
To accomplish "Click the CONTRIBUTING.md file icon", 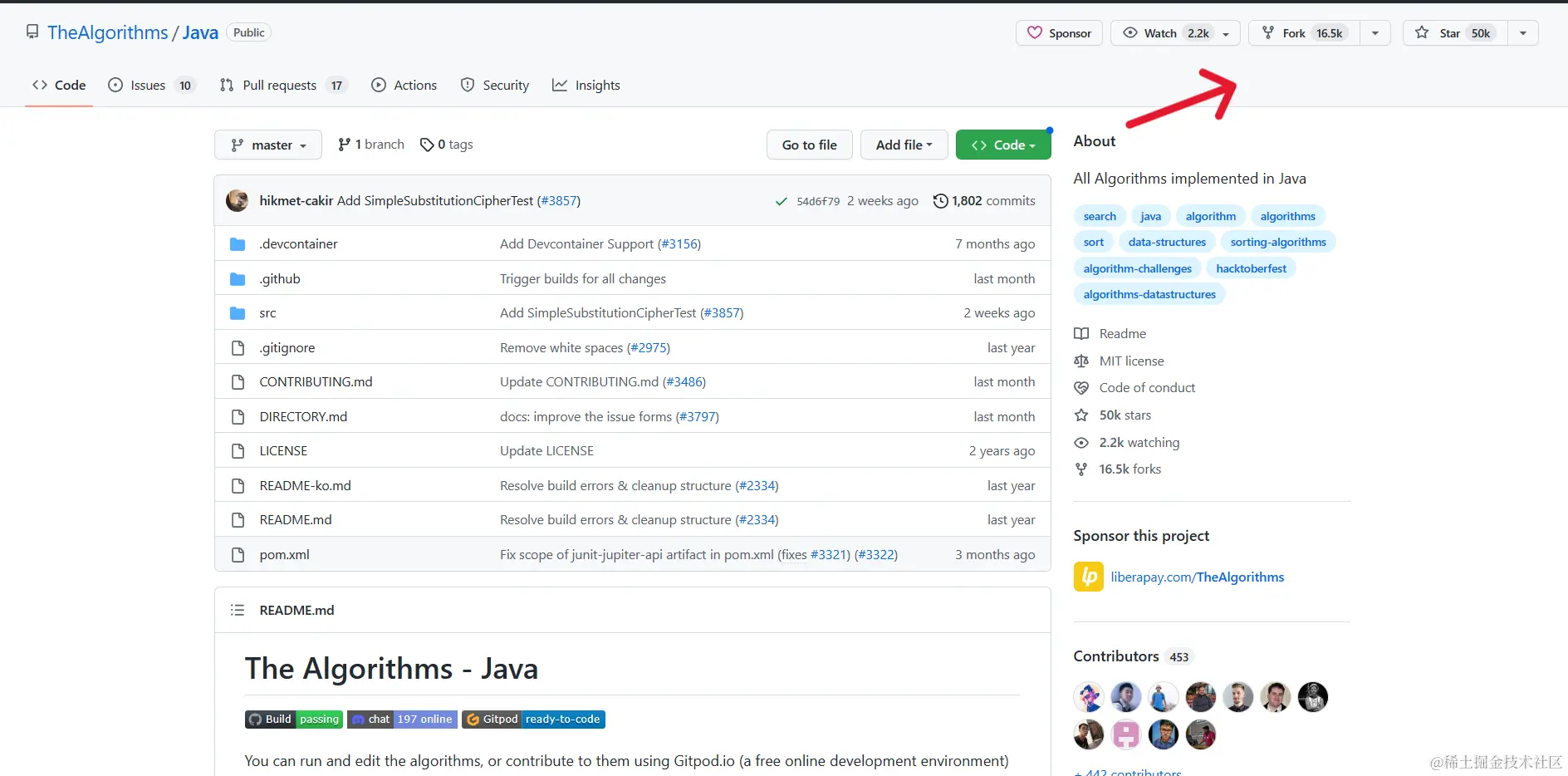I will (238, 382).
